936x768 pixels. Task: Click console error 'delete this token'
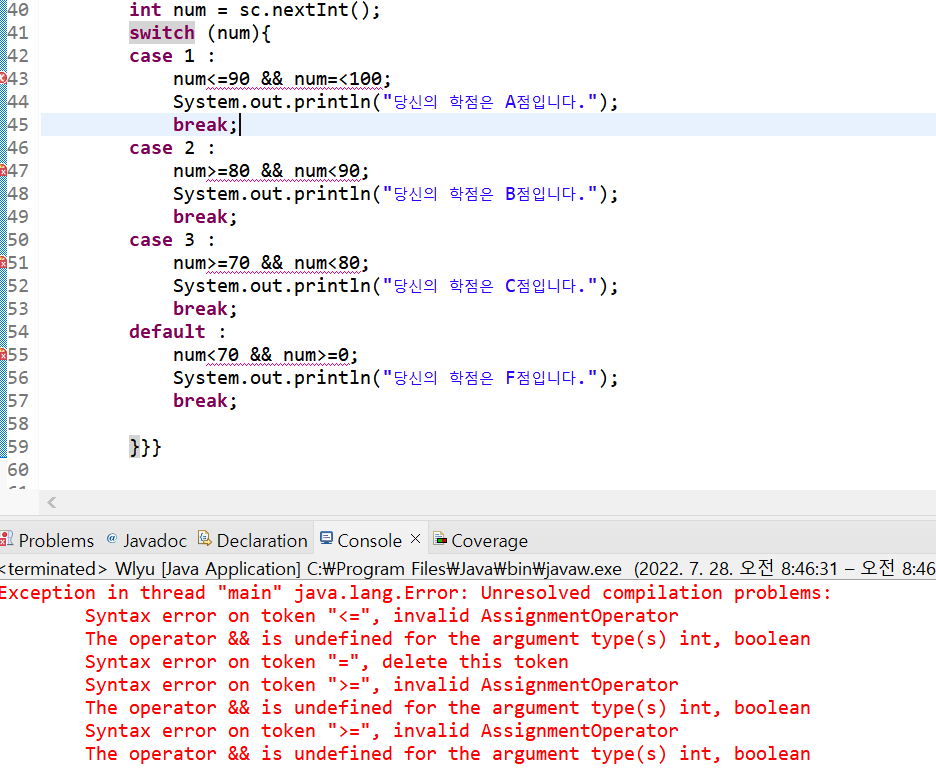coord(327,662)
